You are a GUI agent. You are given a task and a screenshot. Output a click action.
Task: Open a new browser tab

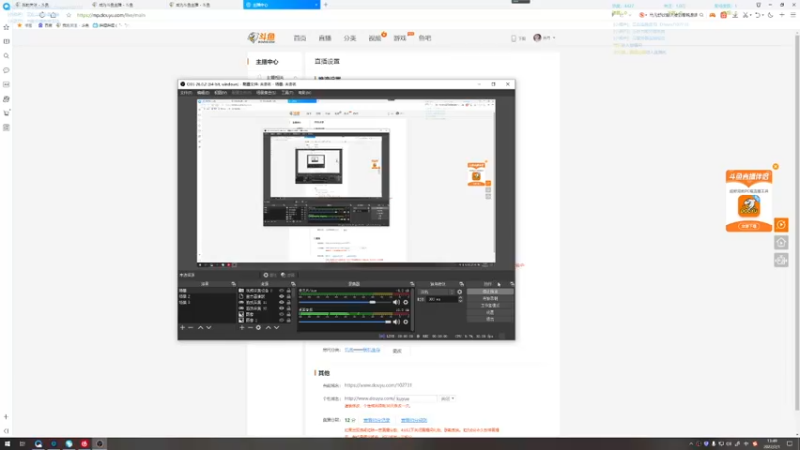point(326,5)
